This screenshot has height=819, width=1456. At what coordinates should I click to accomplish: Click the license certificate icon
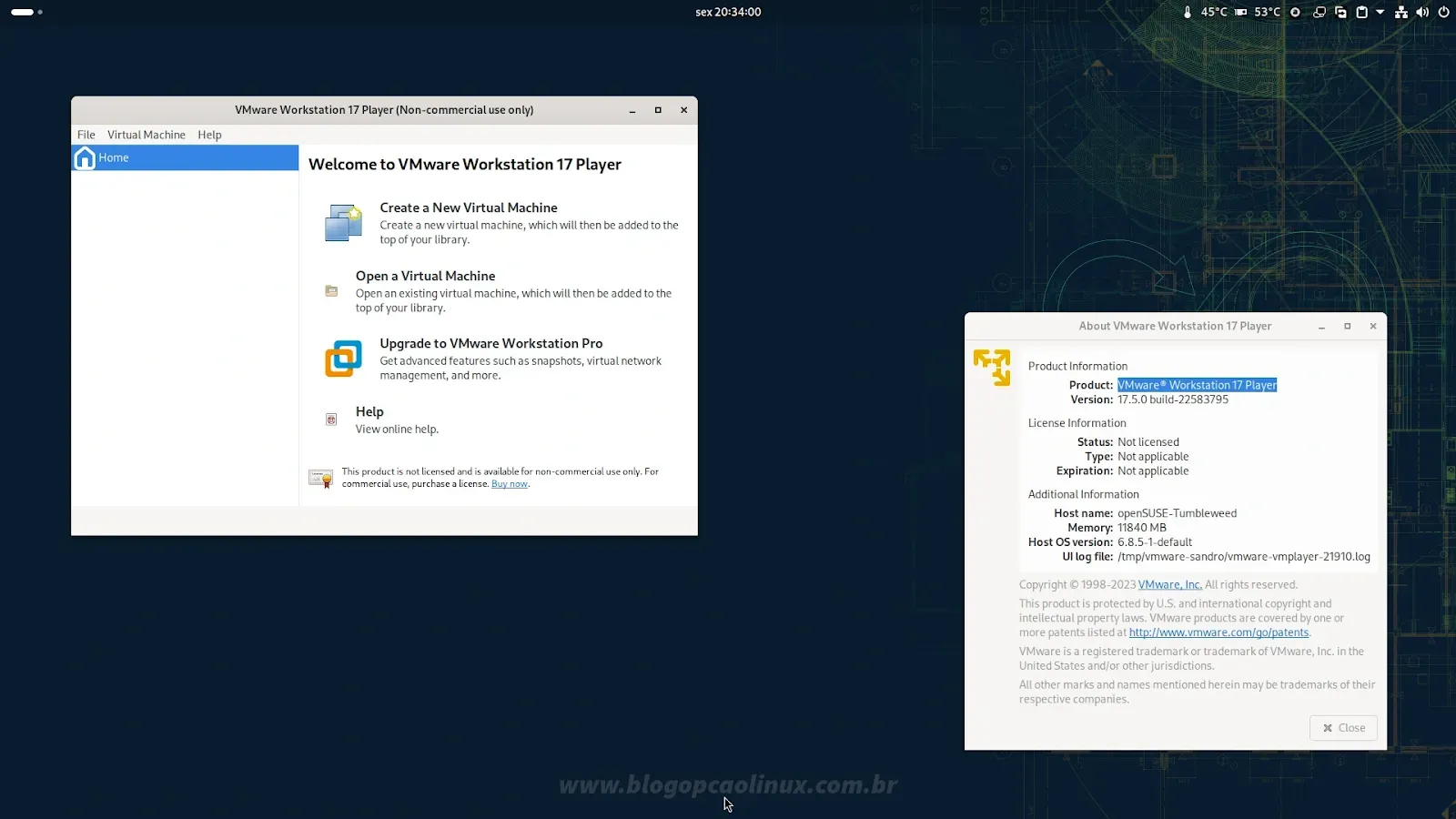click(x=320, y=478)
